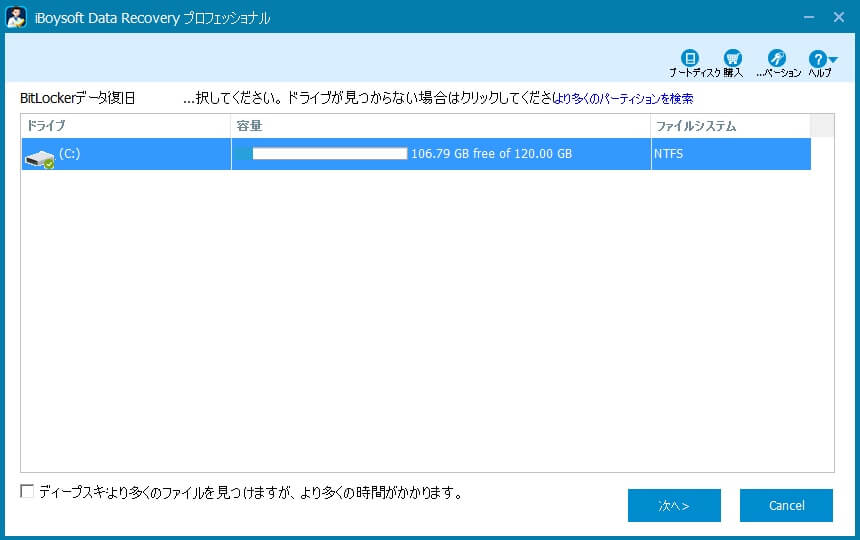
Task: Click the BitLockerデータ復旧 mode label
Action: point(77,99)
